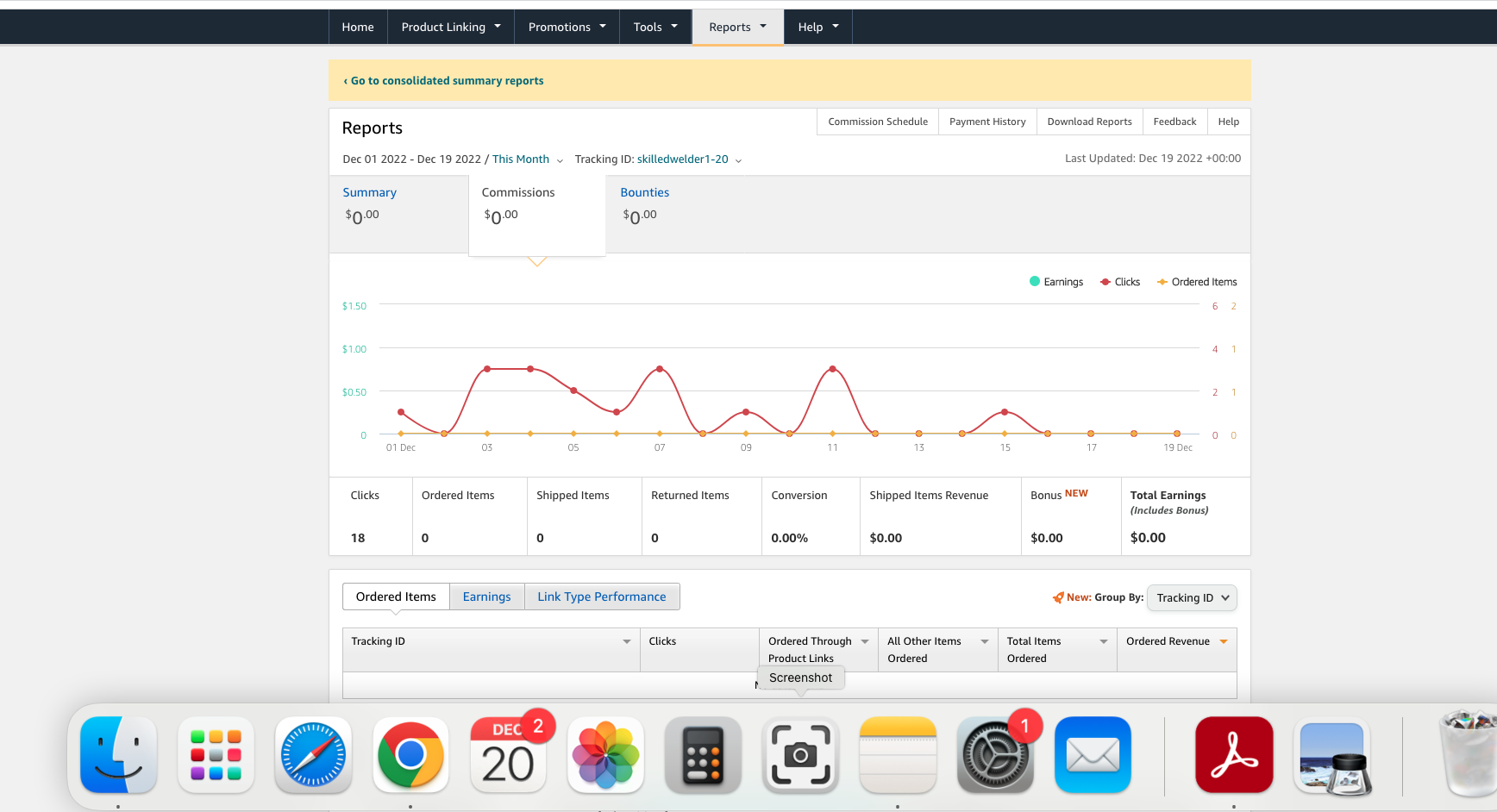Toggle the Earnings legend series
The image size is (1497, 812).
coord(1056,282)
